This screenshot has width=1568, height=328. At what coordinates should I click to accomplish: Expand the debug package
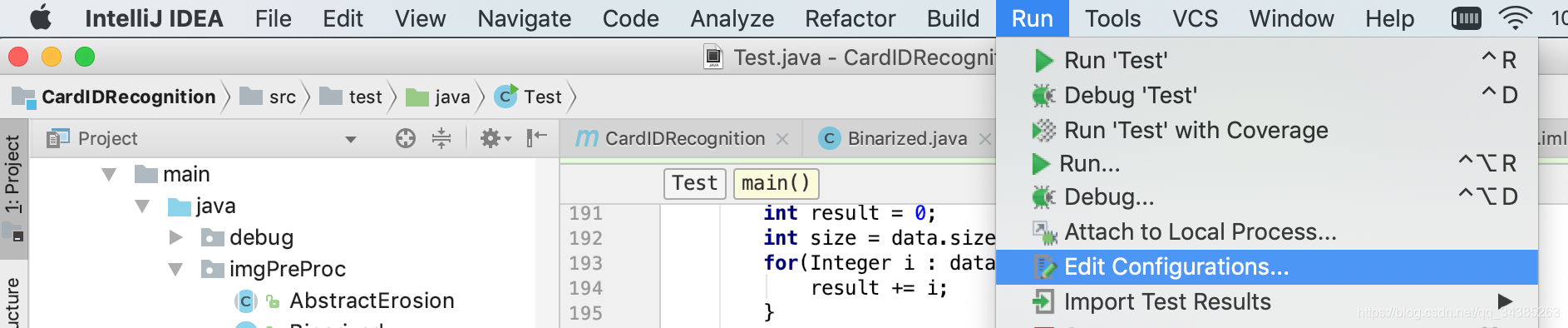(x=175, y=237)
